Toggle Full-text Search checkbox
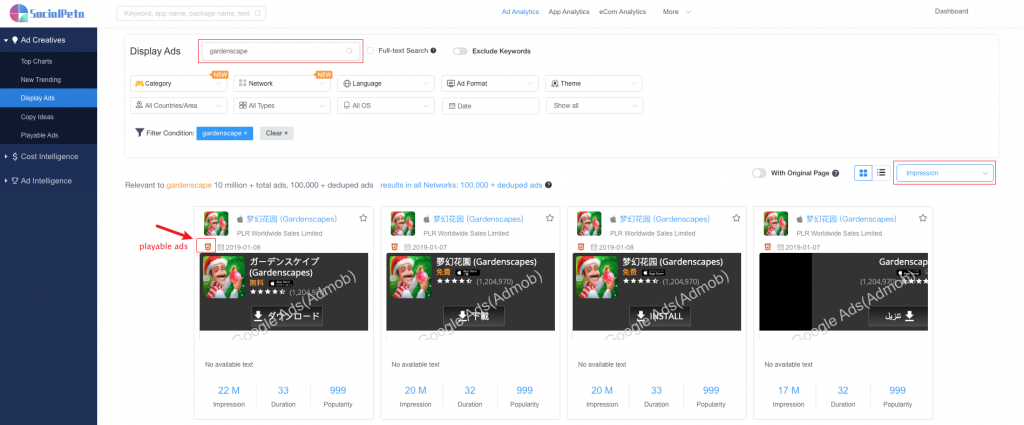The height and width of the screenshot is (425, 1024). (370, 50)
